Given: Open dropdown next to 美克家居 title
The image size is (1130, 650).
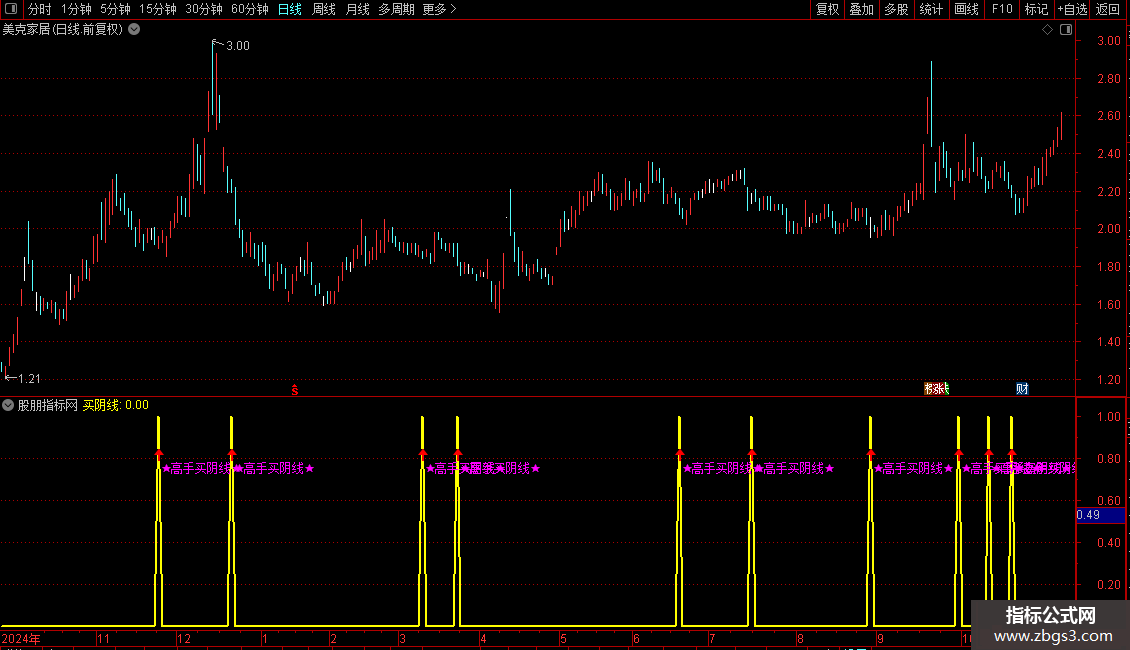Looking at the screenshot, I should [134, 30].
